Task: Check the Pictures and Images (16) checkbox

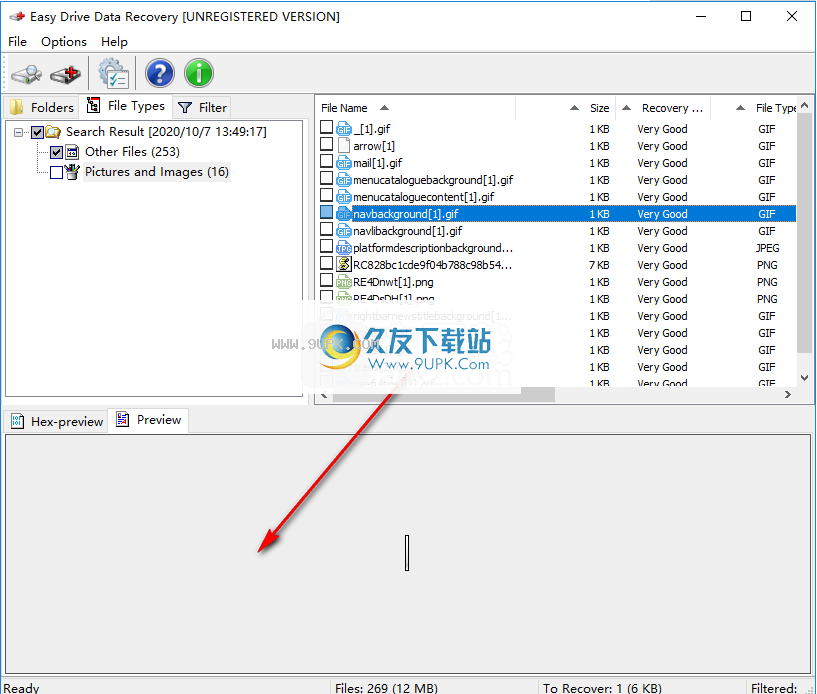Action: (57, 172)
